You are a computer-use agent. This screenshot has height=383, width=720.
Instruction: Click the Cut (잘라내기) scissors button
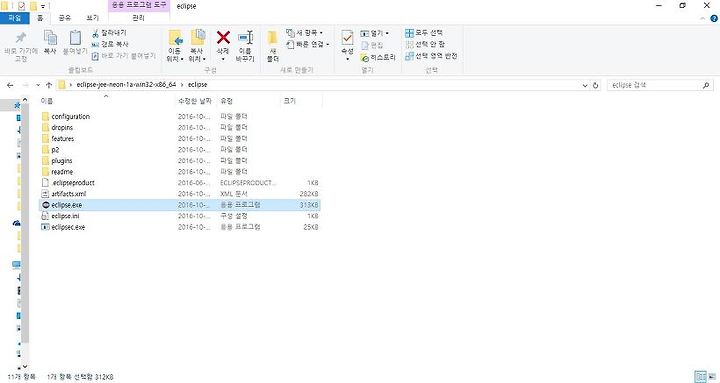point(109,33)
